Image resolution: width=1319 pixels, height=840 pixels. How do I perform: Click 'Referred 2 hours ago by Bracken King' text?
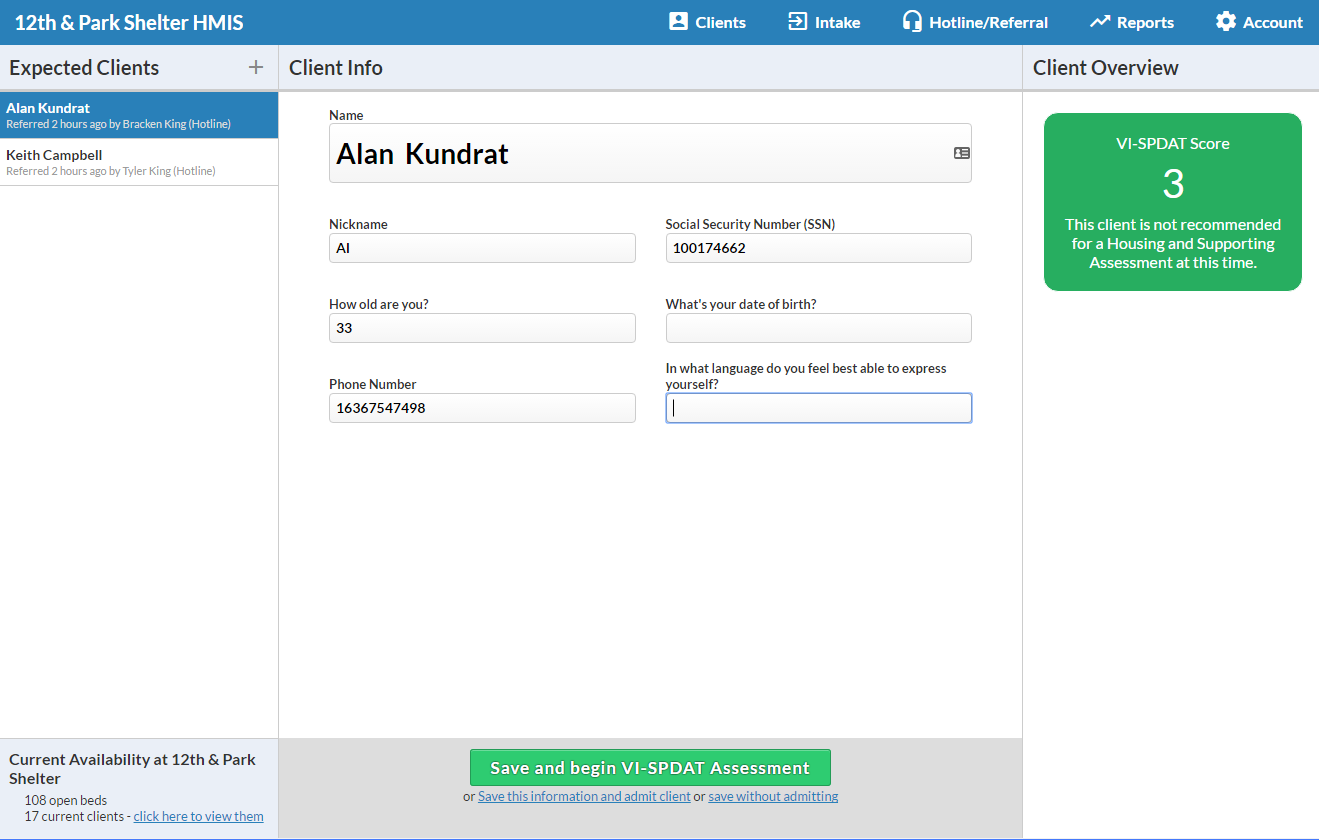click(118, 124)
